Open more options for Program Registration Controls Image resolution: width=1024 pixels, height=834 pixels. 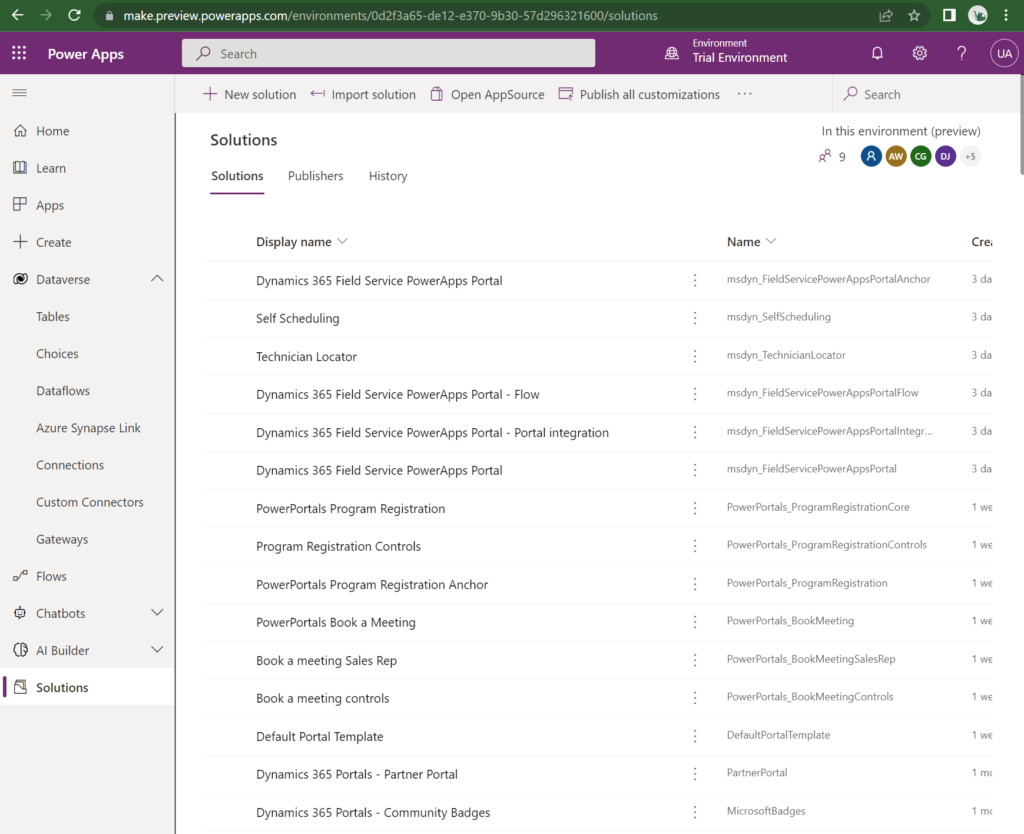click(x=695, y=546)
